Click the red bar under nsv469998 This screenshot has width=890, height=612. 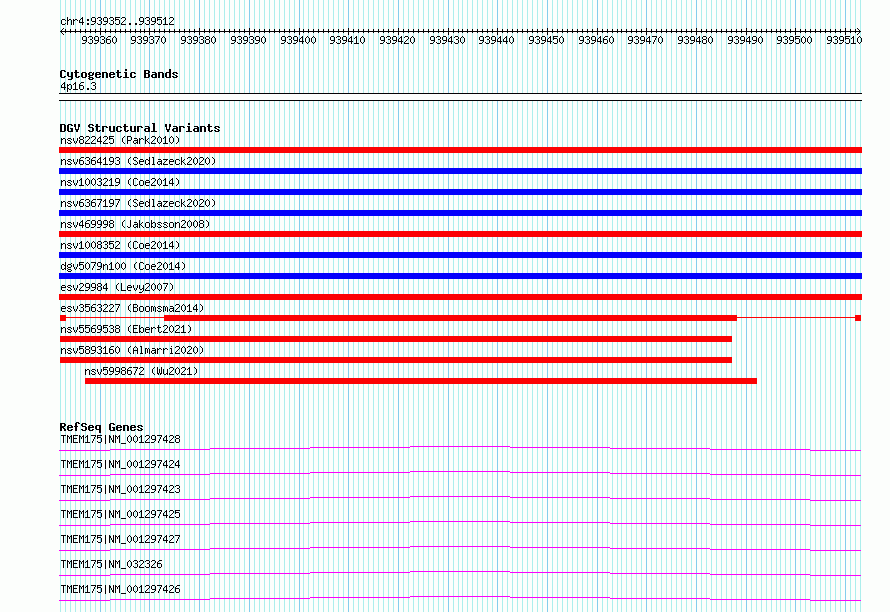tap(460, 234)
